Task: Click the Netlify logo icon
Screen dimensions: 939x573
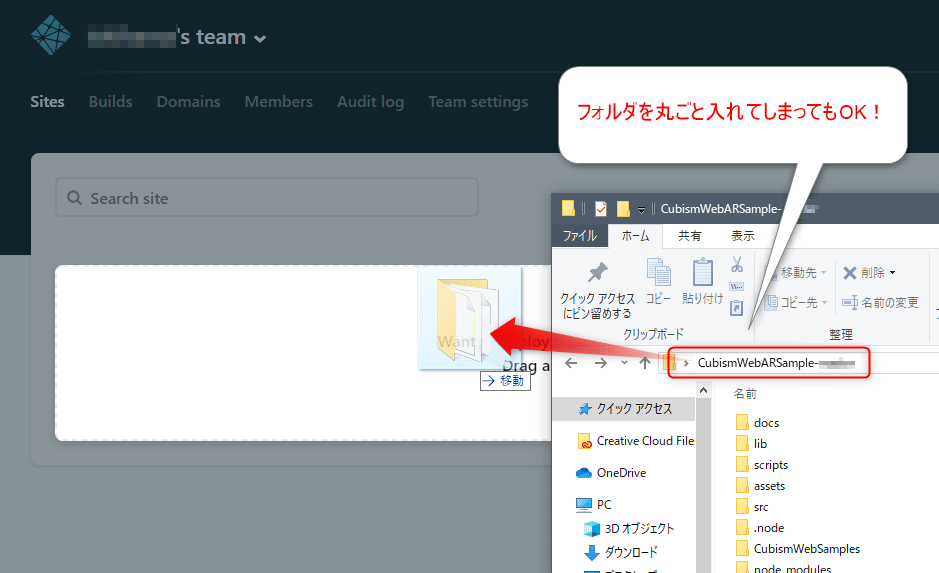Action: pyautogui.click(x=51, y=35)
